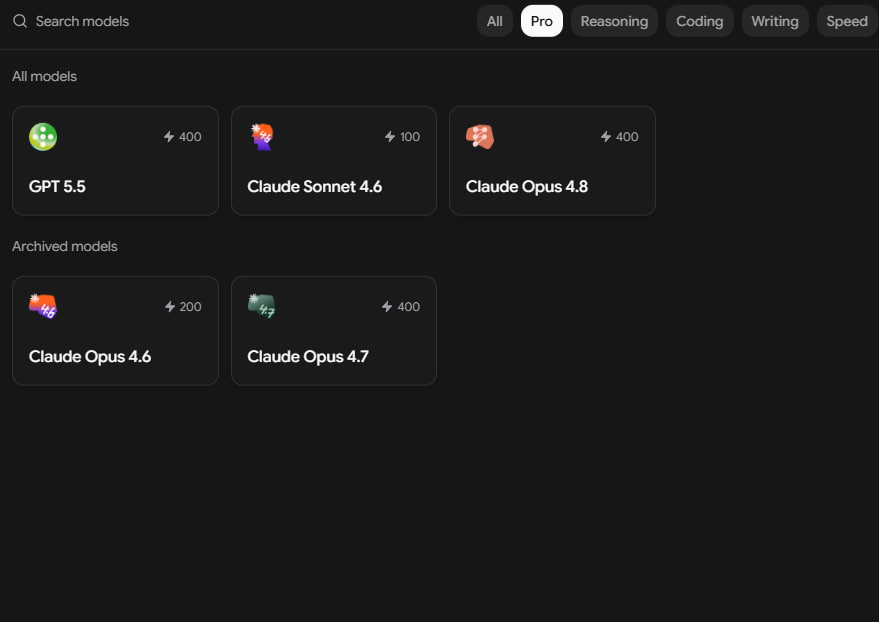Click the Claude Opus 4.7 green logo
This screenshot has width=879, height=622.
click(261, 307)
